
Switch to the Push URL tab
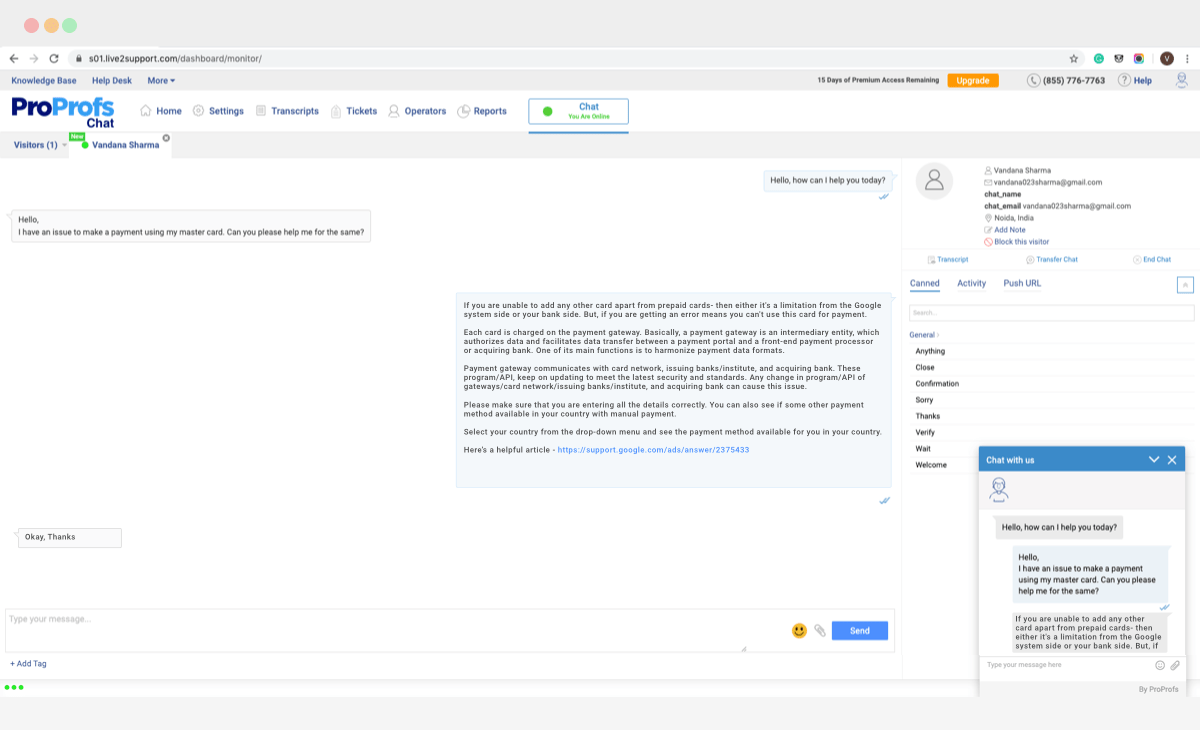[x=1022, y=284]
